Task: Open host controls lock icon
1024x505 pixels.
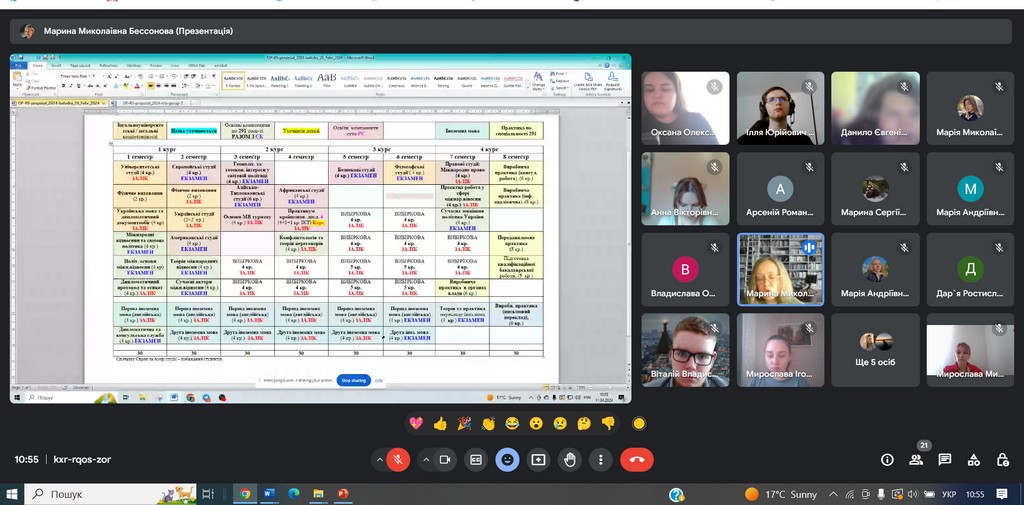Action: click(1003, 459)
